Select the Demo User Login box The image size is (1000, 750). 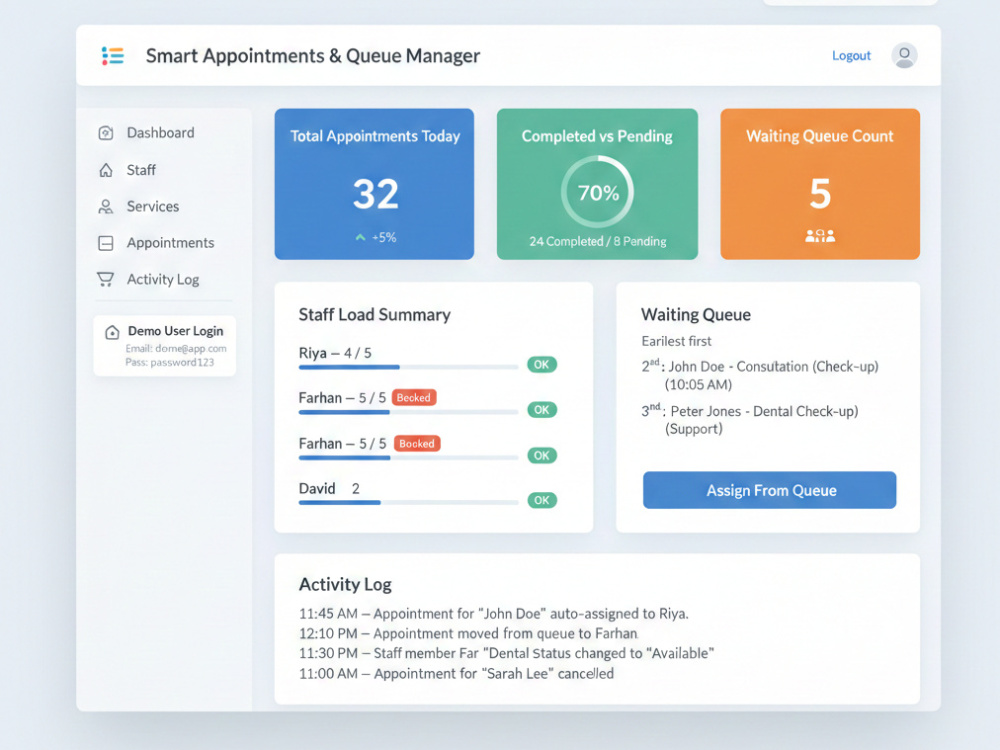tap(165, 346)
